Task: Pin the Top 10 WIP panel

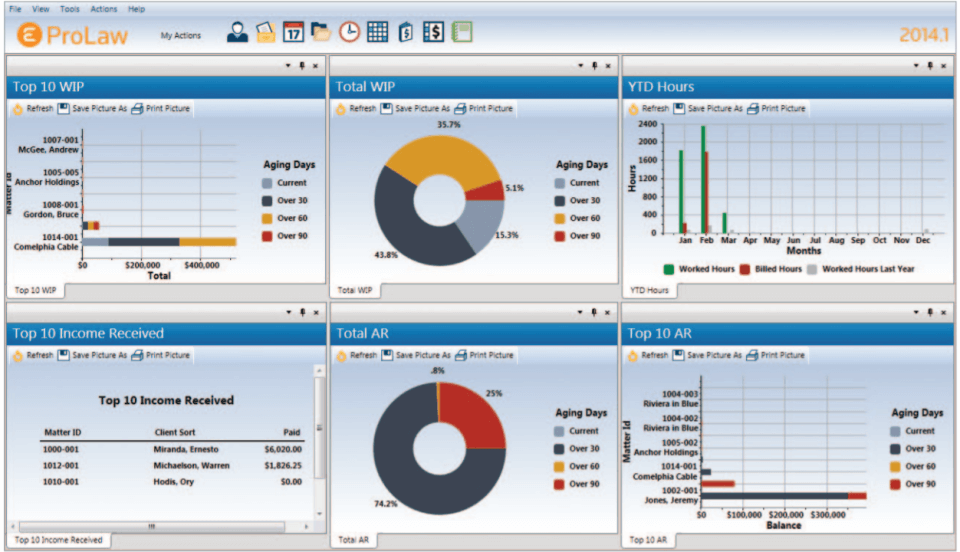Action: click(x=302, y=65)
